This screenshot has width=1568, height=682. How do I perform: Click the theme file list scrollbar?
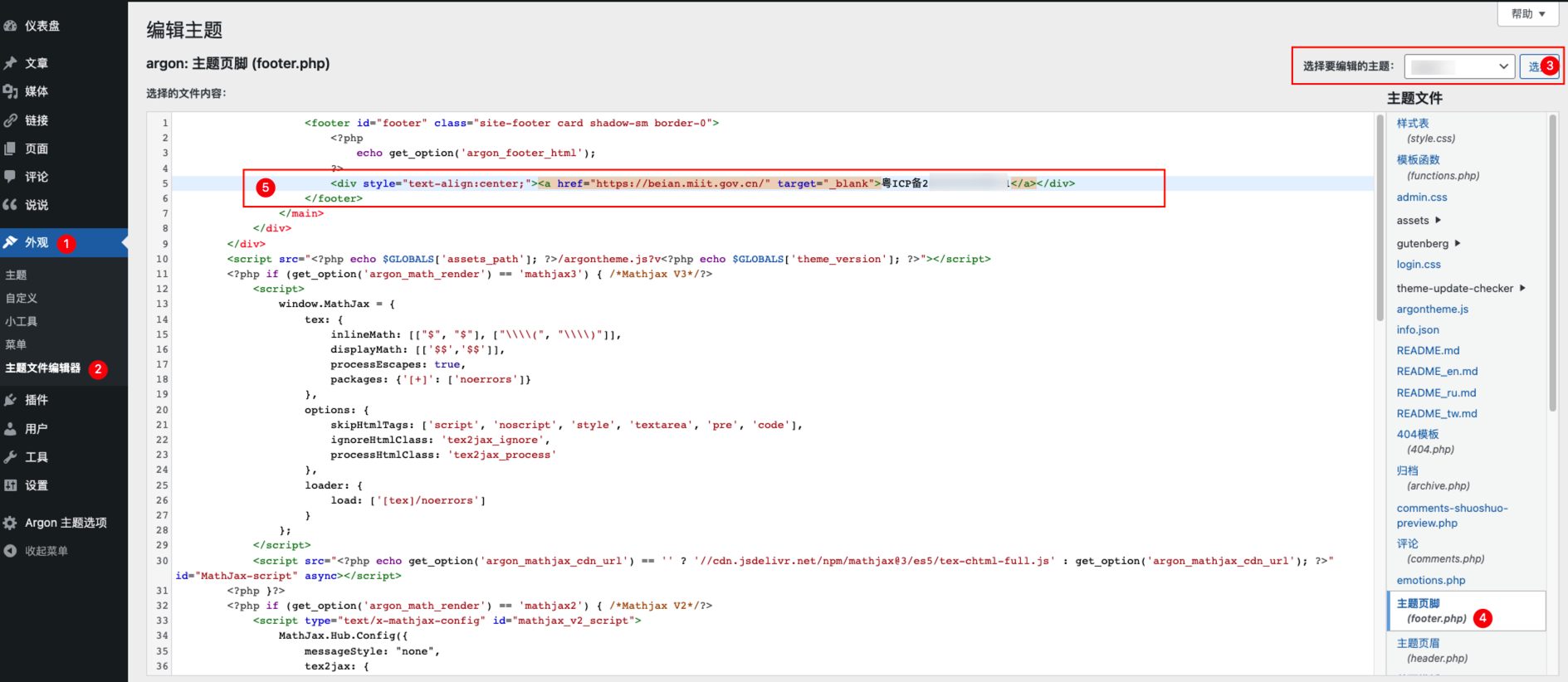1552,262
